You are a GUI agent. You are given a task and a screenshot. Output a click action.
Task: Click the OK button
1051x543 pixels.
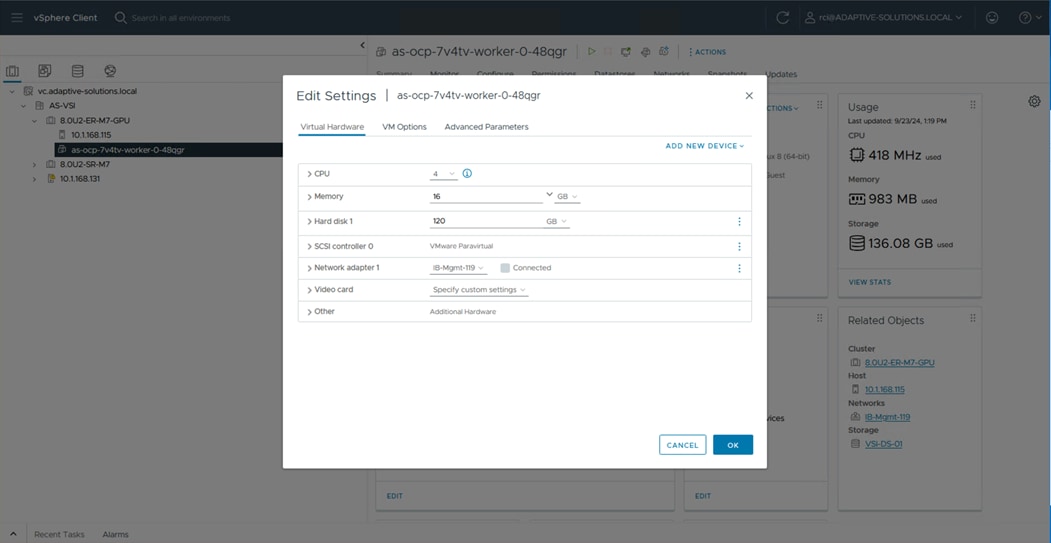point(732,445)
